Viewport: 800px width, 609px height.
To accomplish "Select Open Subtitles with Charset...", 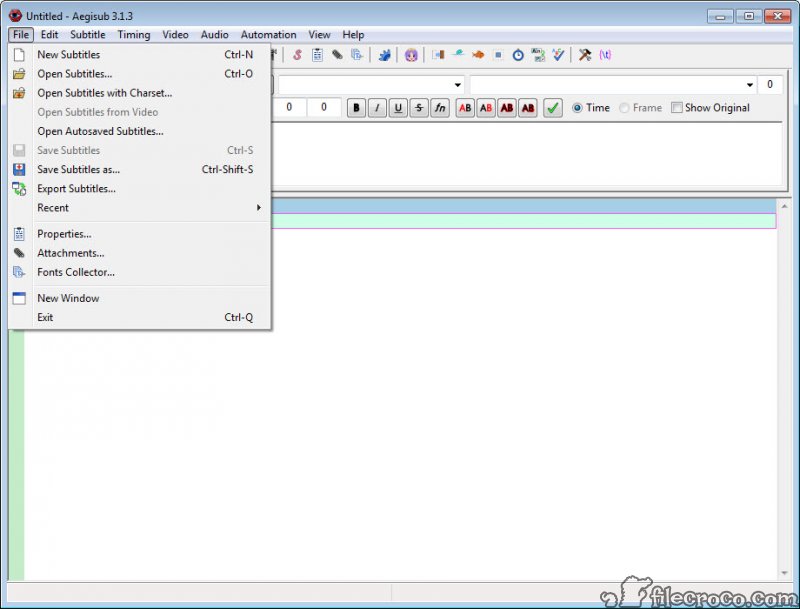I will [139, 93].
